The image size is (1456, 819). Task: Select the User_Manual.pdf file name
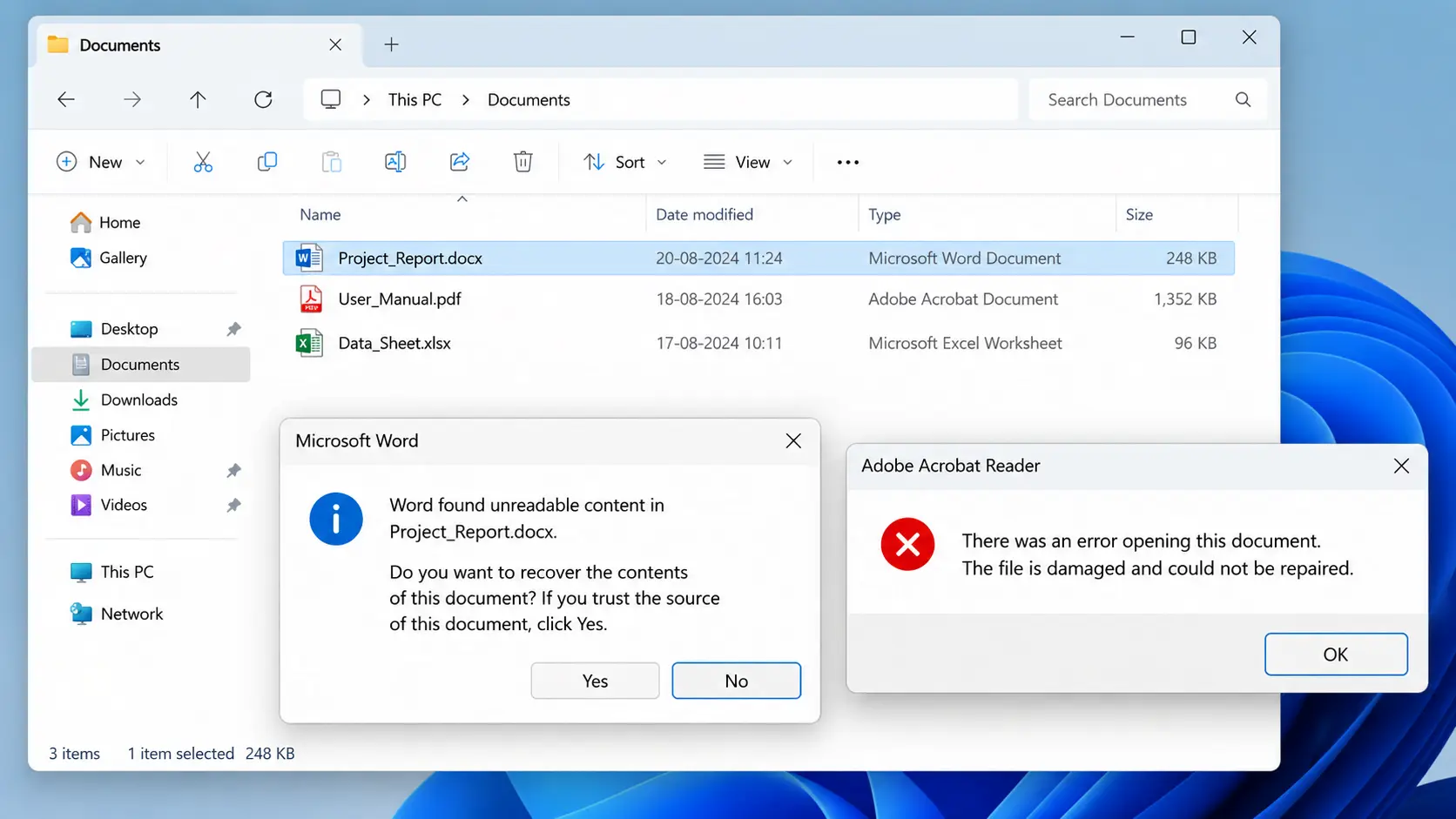click(400, 299)
